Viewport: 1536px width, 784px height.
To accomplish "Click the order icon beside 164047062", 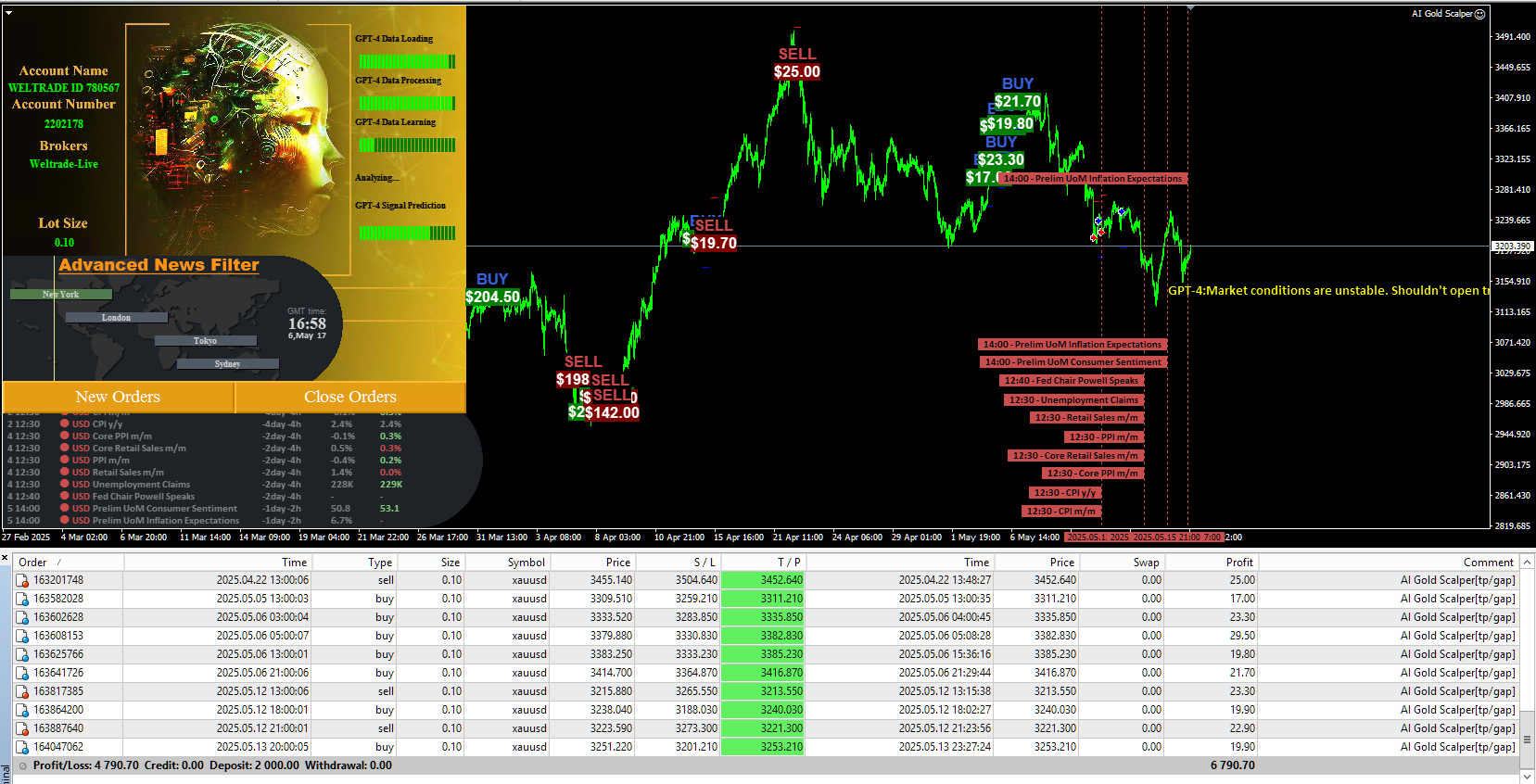I will [22, 747].
